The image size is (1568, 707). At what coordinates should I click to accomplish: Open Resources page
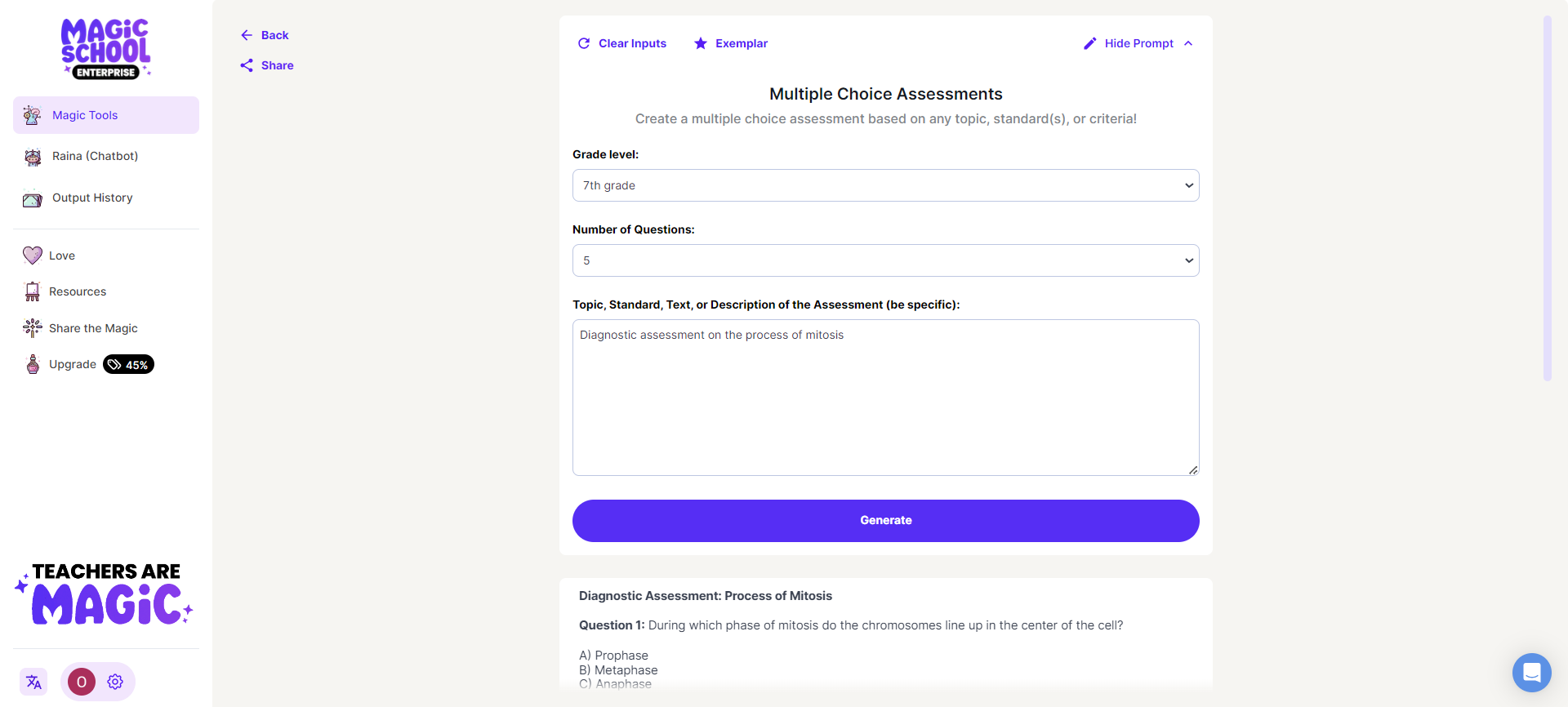pos(78,291)
